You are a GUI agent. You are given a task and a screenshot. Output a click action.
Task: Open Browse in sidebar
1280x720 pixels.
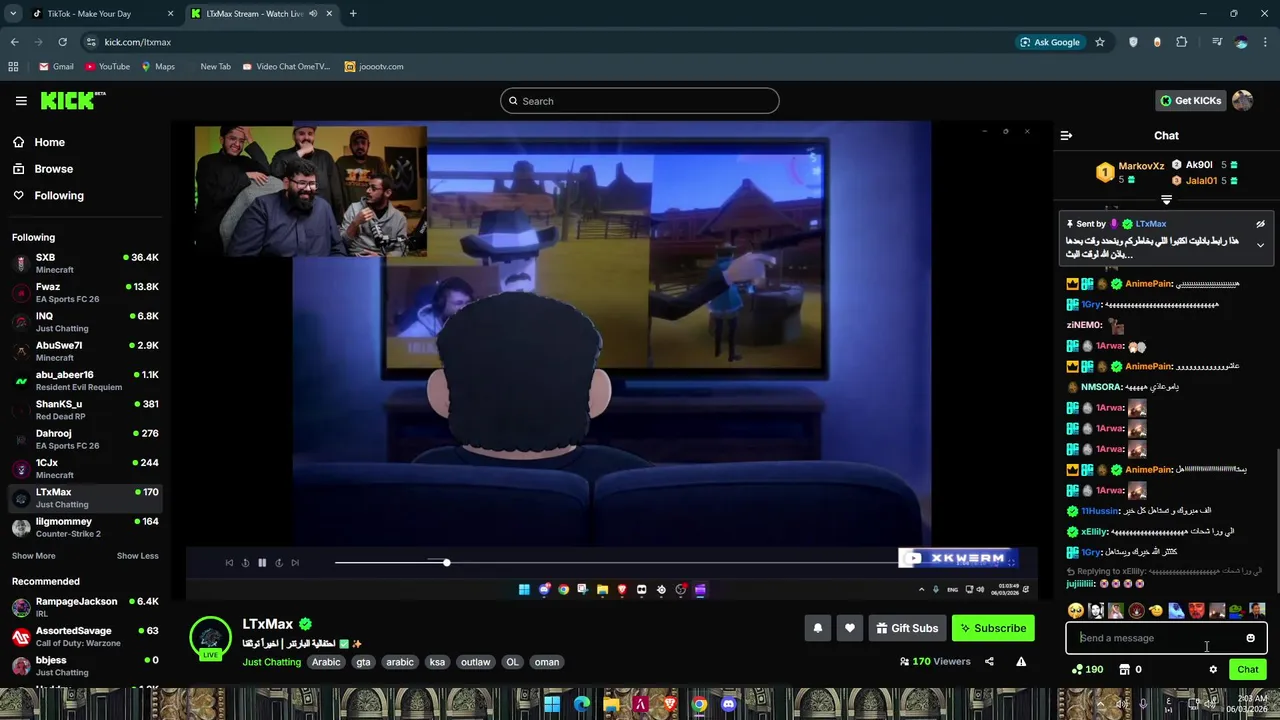[x=53, y=169]
